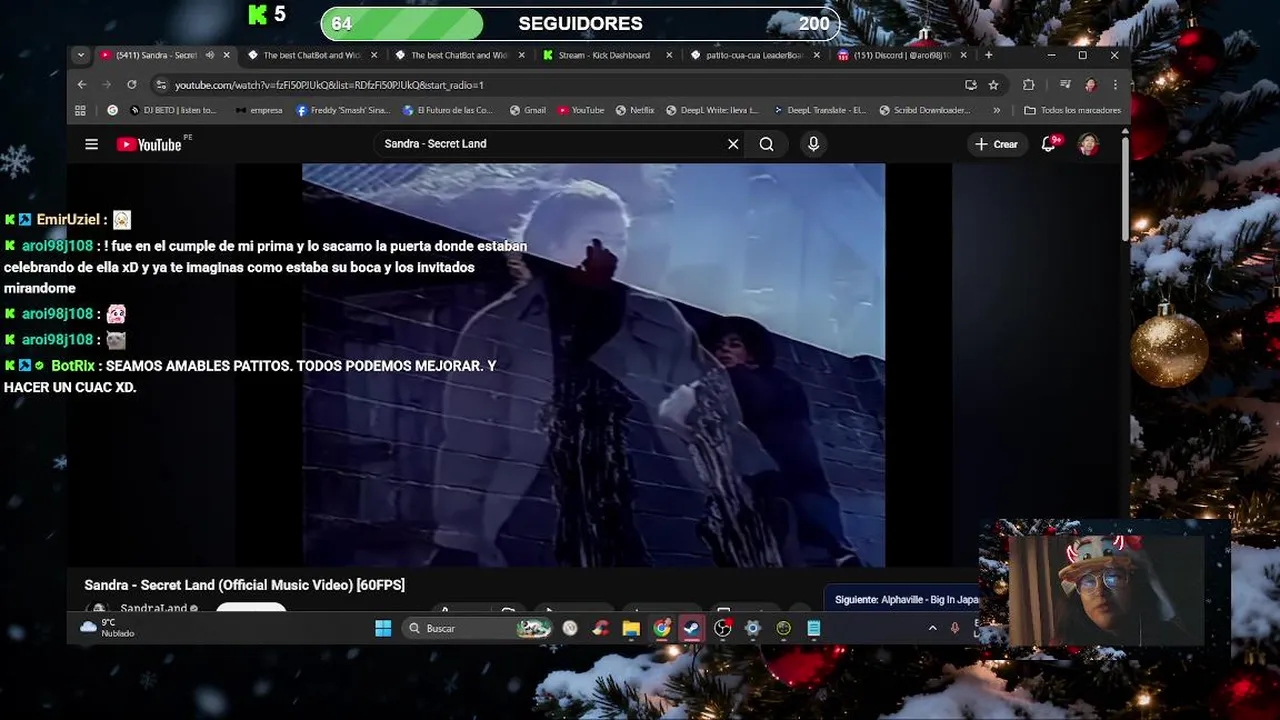Reload the current page
Image resolution: width=1280 pixels, height=720 pixels.
[131, 85]
